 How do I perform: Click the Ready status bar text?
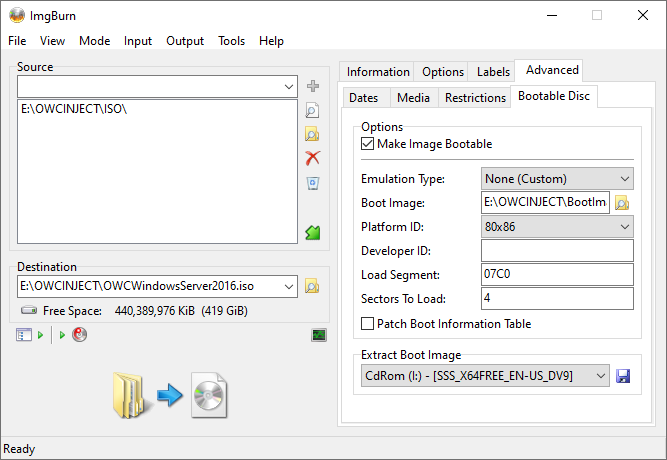[x=19, y=449]
